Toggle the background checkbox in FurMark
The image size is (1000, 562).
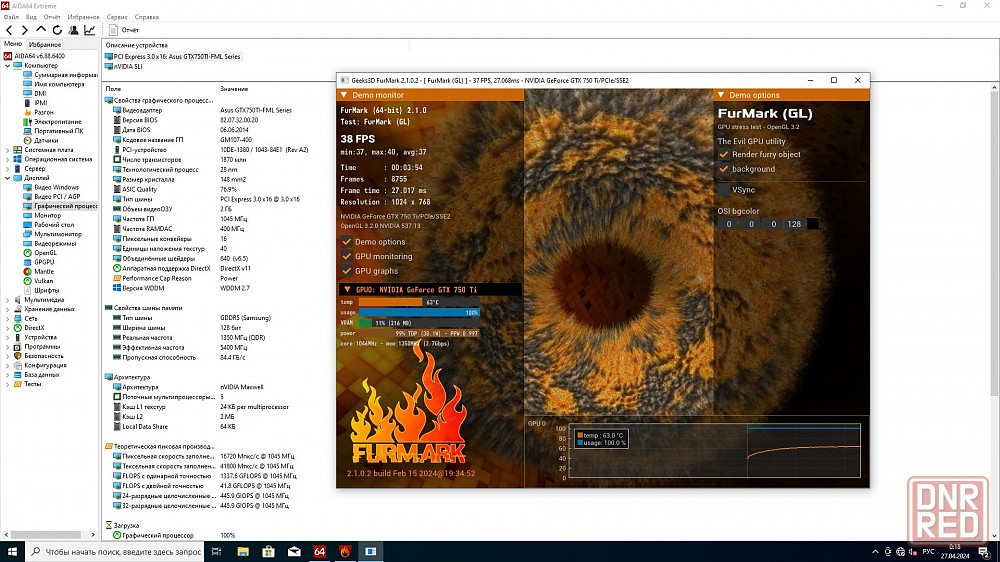[x=724, y=169]
